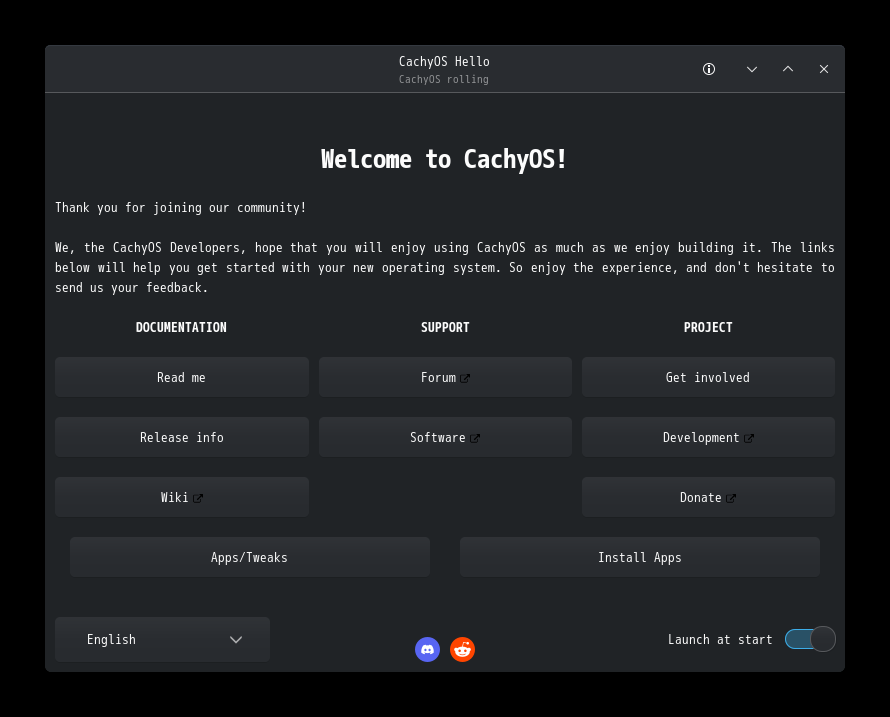Viewport: 890px width, 717px height.
Task: Toggle the Launch at start switch
Action: click(x=810, y=639)
